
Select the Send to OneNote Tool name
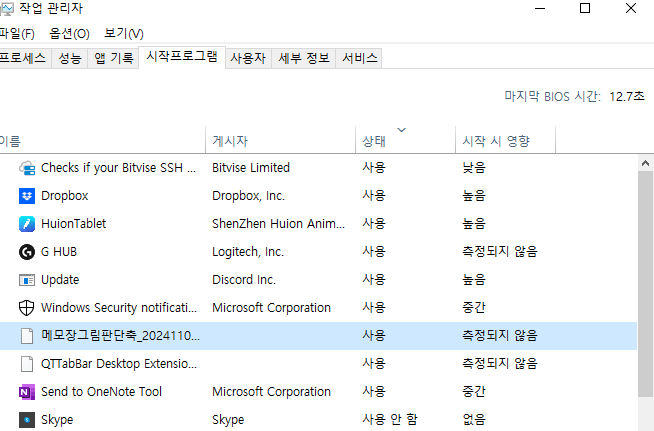tap(101, 392)
